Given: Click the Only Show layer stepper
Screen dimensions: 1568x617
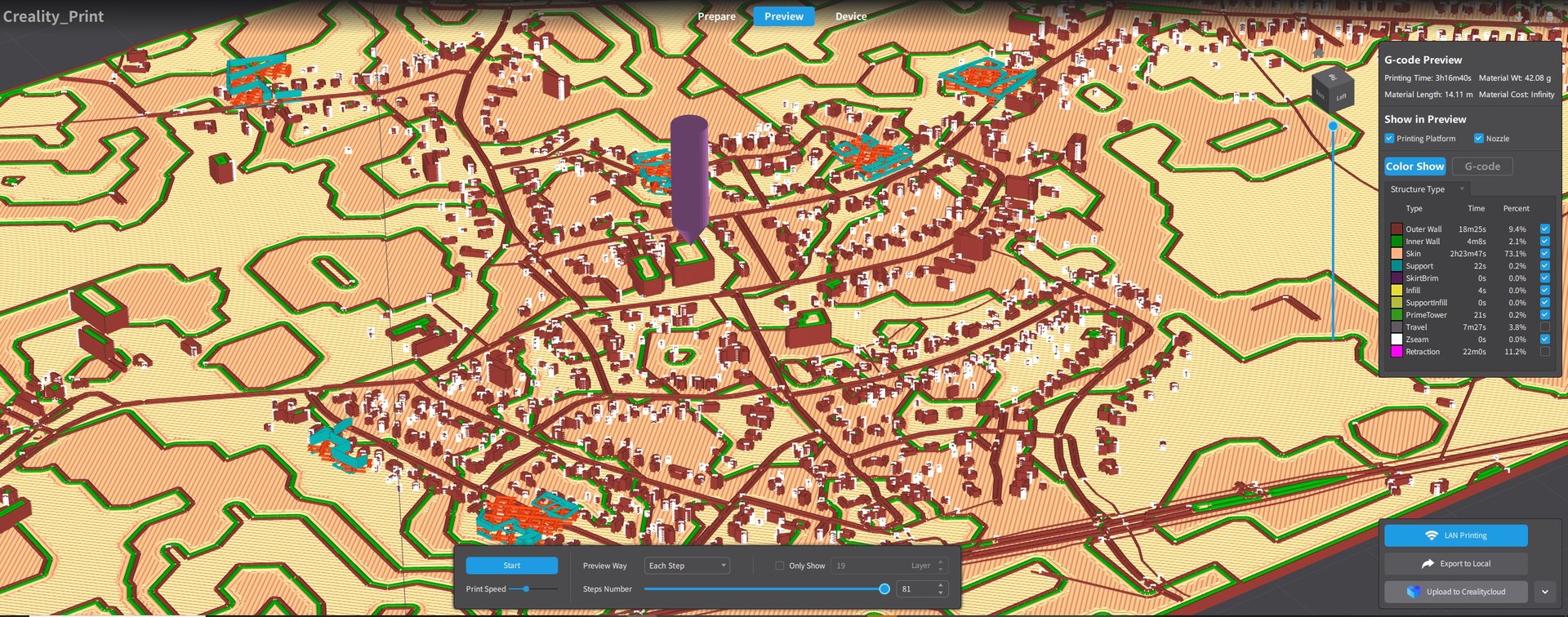Looking at the screenshot, I should click(941, 566).
